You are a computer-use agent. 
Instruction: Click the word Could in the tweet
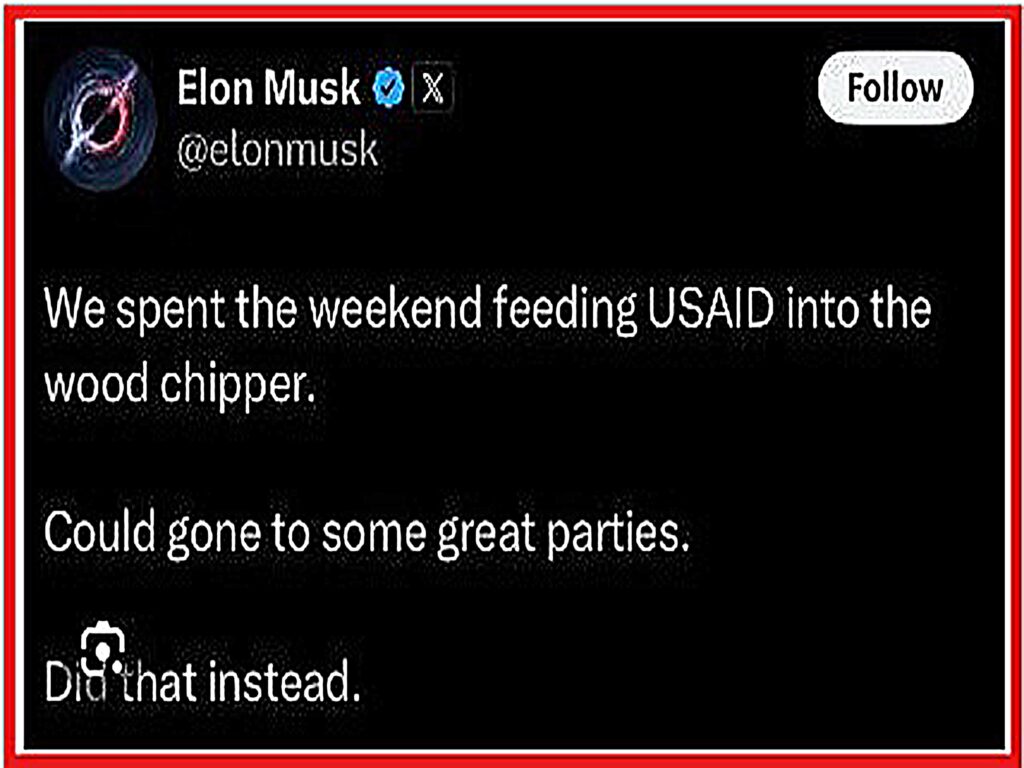[100, 531]
